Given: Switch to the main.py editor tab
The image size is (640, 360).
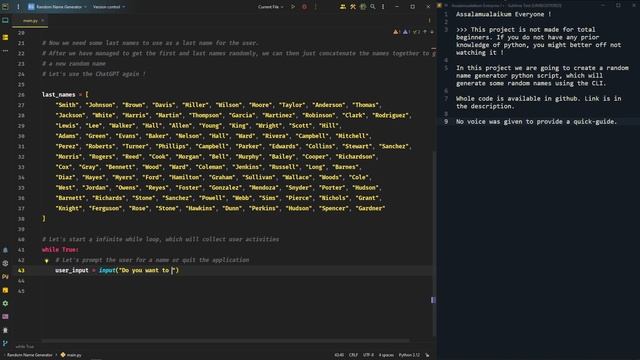Looking at the screenshot, I should tap(30, 20).
